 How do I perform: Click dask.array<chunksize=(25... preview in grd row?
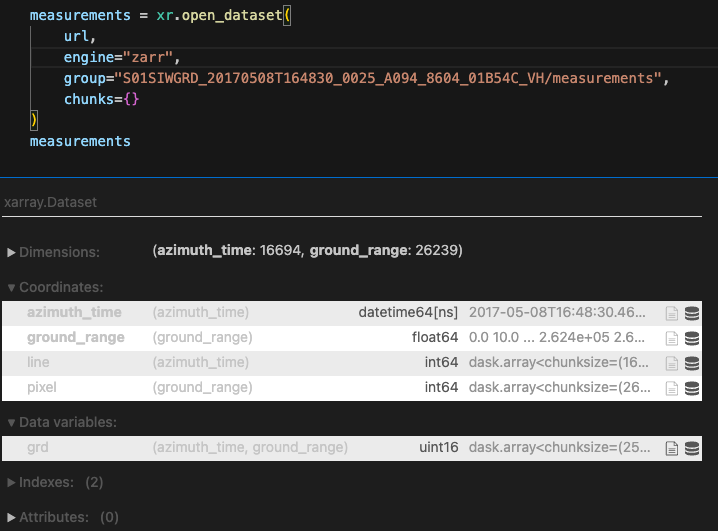pyautogui.click(x=559, y=447)
